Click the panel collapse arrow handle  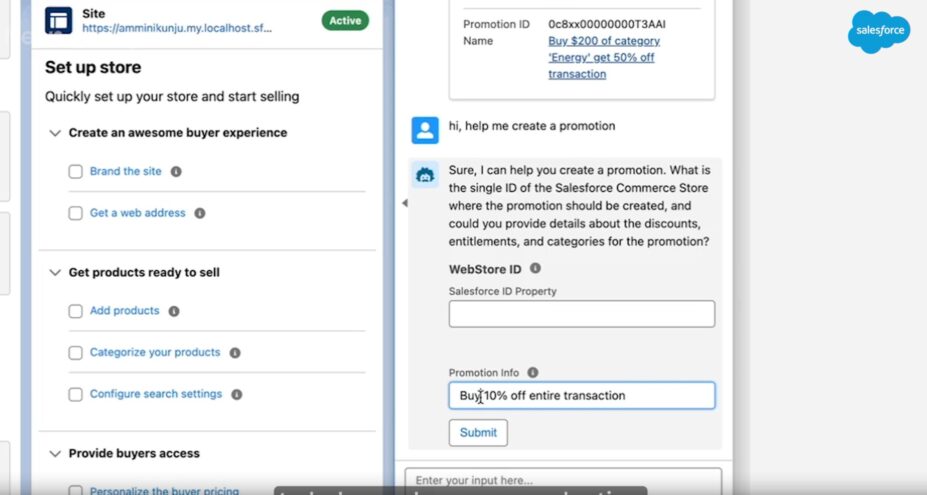coord(404,203)
